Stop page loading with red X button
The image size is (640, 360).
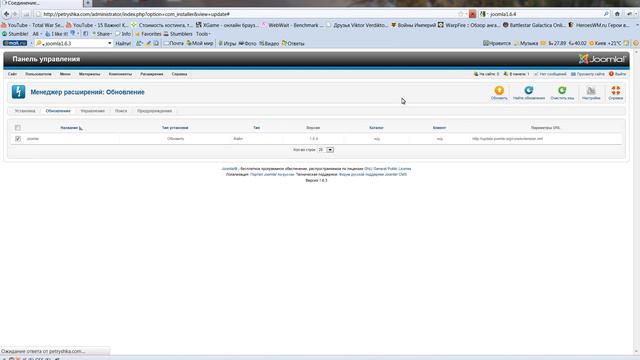pyautogui.click(x=473, y=14)
